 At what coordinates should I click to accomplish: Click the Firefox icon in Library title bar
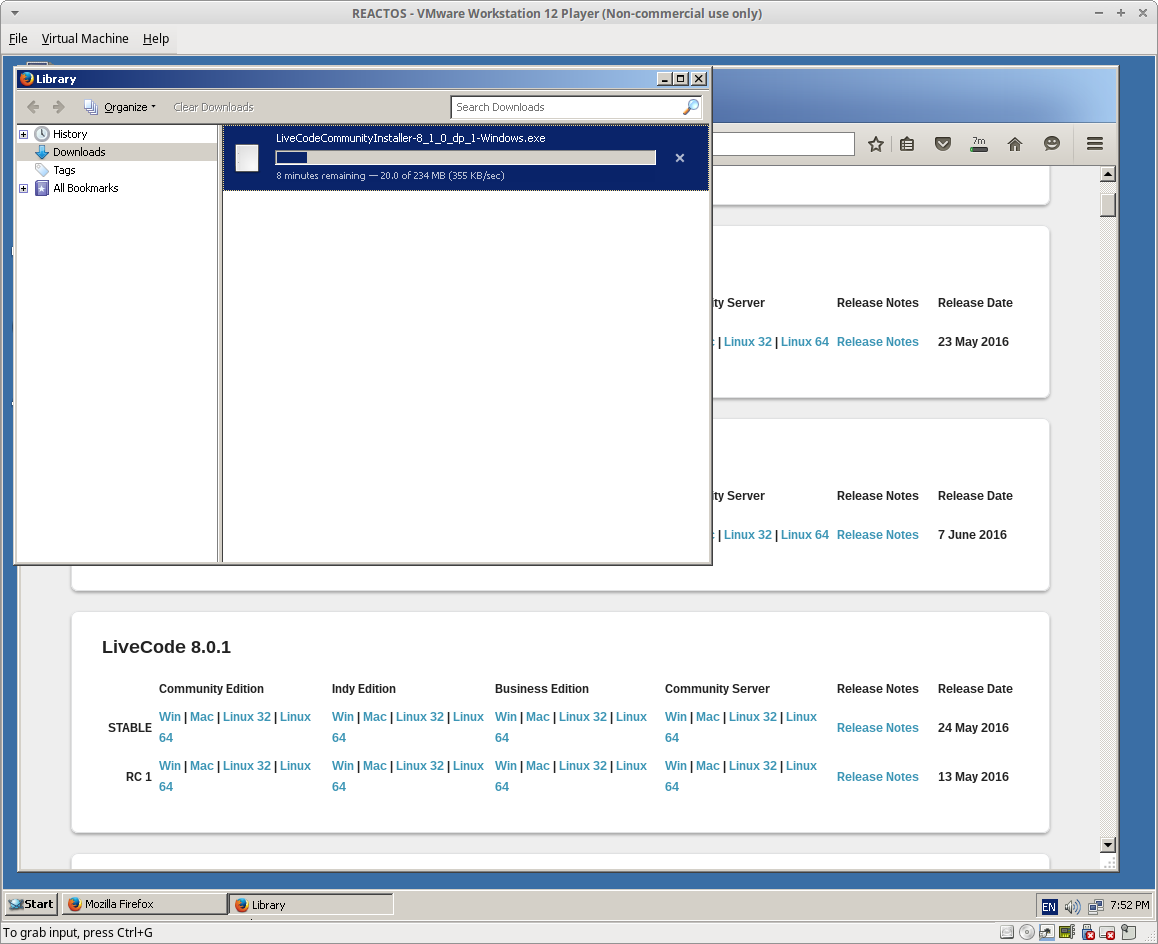click(x=27, y=78)
